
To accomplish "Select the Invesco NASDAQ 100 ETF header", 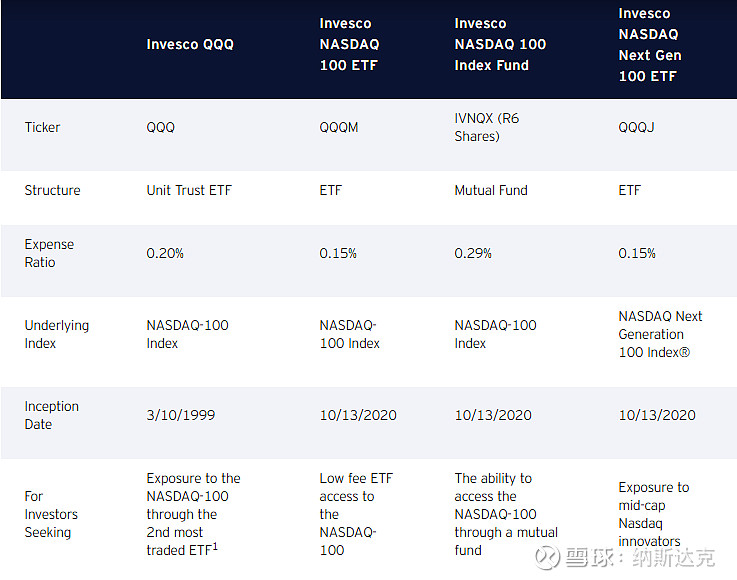I will (x=349, y=45).
